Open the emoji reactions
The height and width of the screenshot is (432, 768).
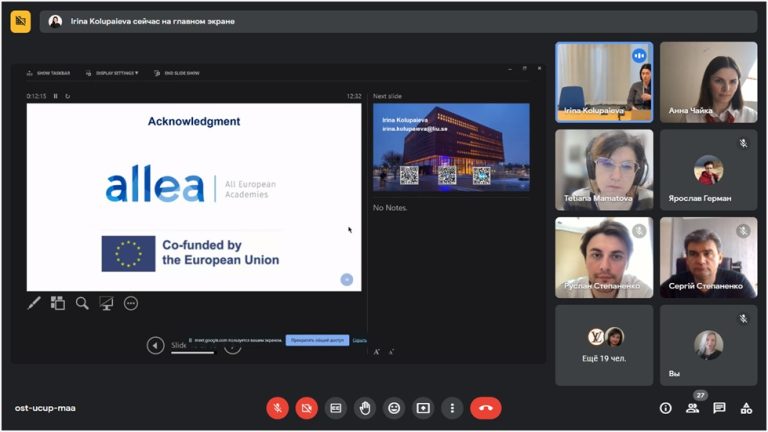[x=394, y=408]
